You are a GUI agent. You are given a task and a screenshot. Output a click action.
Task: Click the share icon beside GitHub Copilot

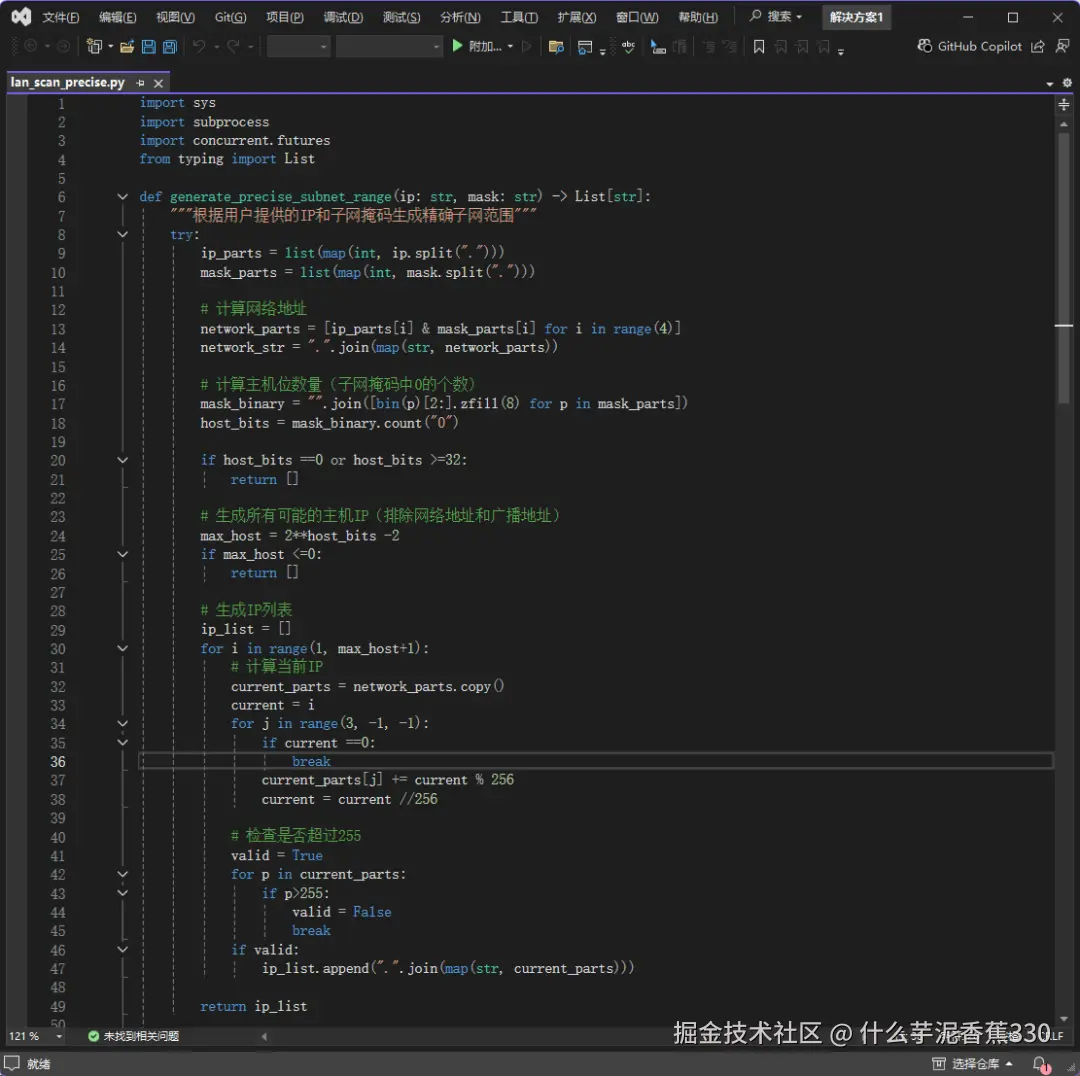click(x=1037, y=46)
